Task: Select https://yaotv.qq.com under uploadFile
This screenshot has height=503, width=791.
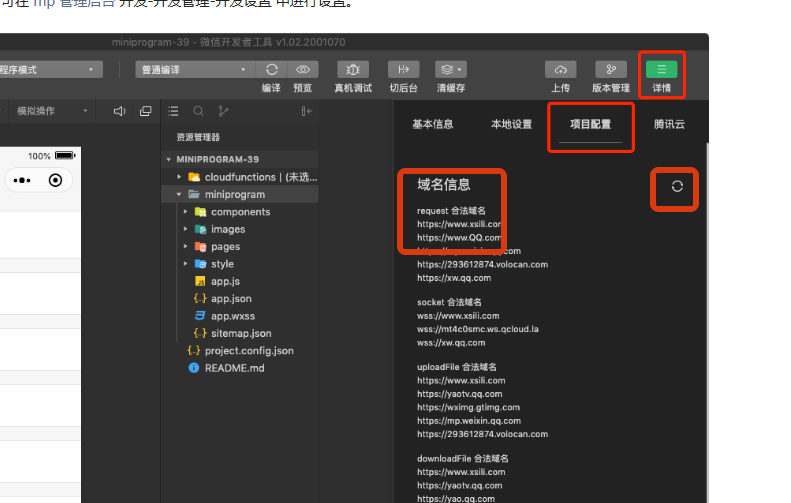Action: [x=460, y=394]
